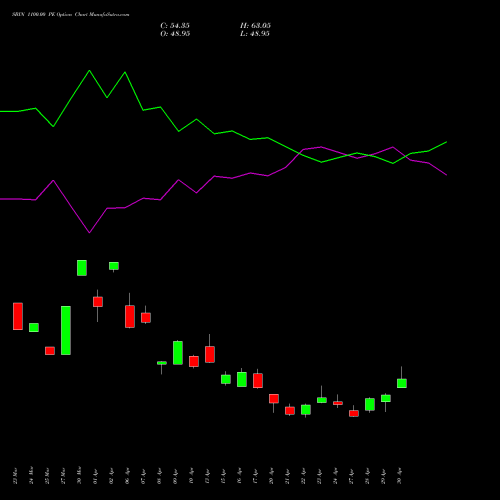500x500 pixels.
Task: Select the 21 Apr date label
Action: click(x=287, y=476)
